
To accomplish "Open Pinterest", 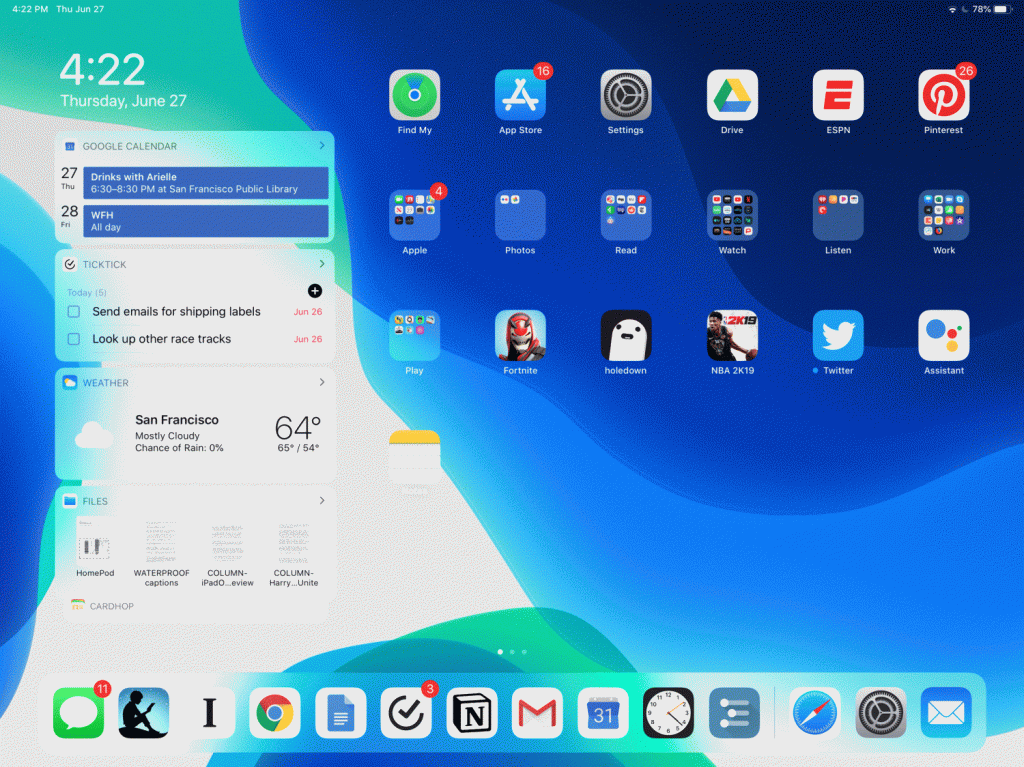I will click(x=943, y=90).
